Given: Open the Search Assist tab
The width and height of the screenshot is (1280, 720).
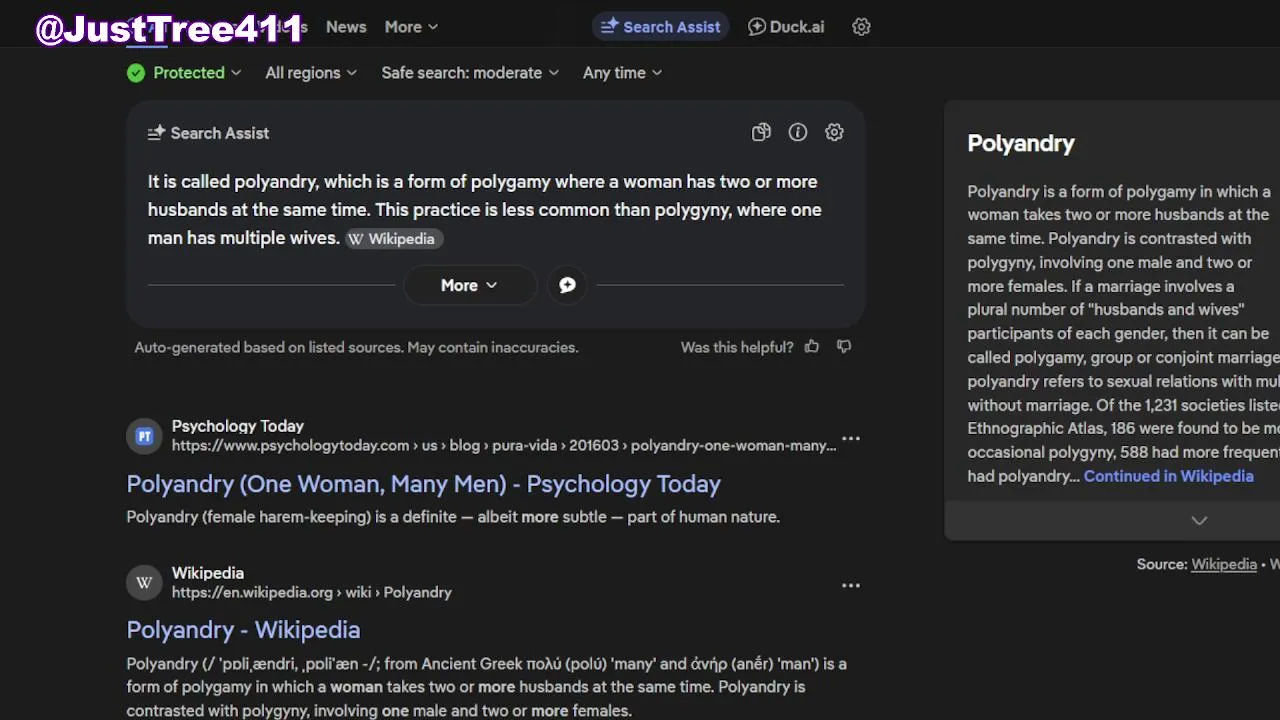Looking at the screenshot, I should pyautogui.click(x=661, y=27).
